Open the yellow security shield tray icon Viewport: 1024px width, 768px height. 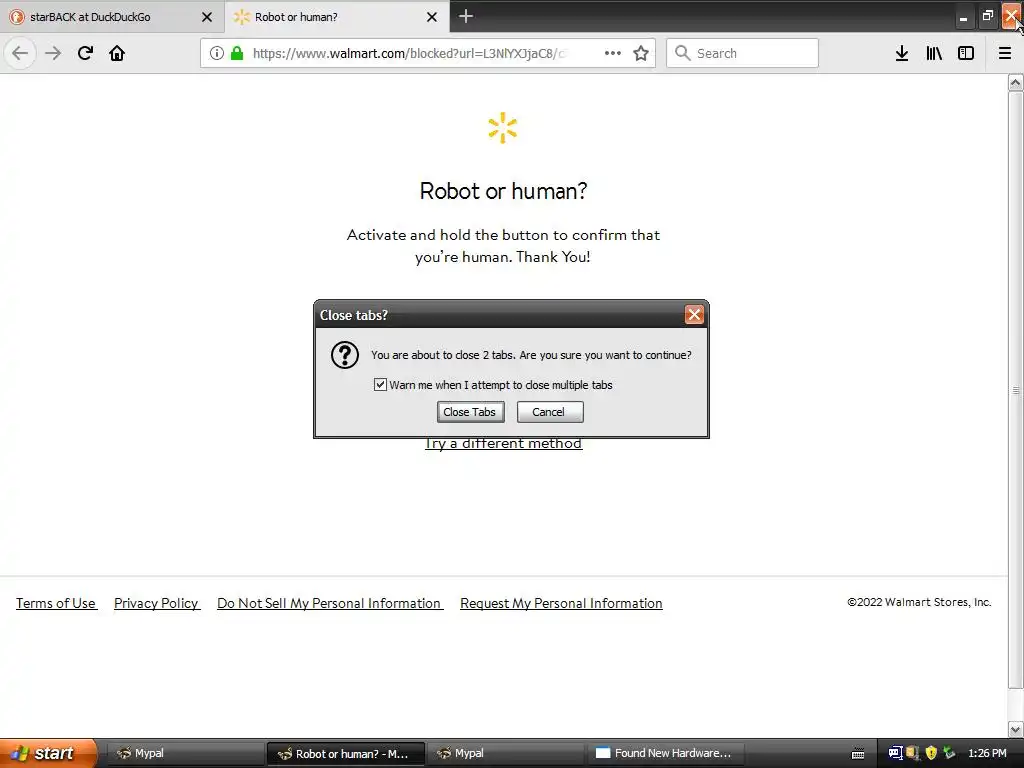click(931, 753)
